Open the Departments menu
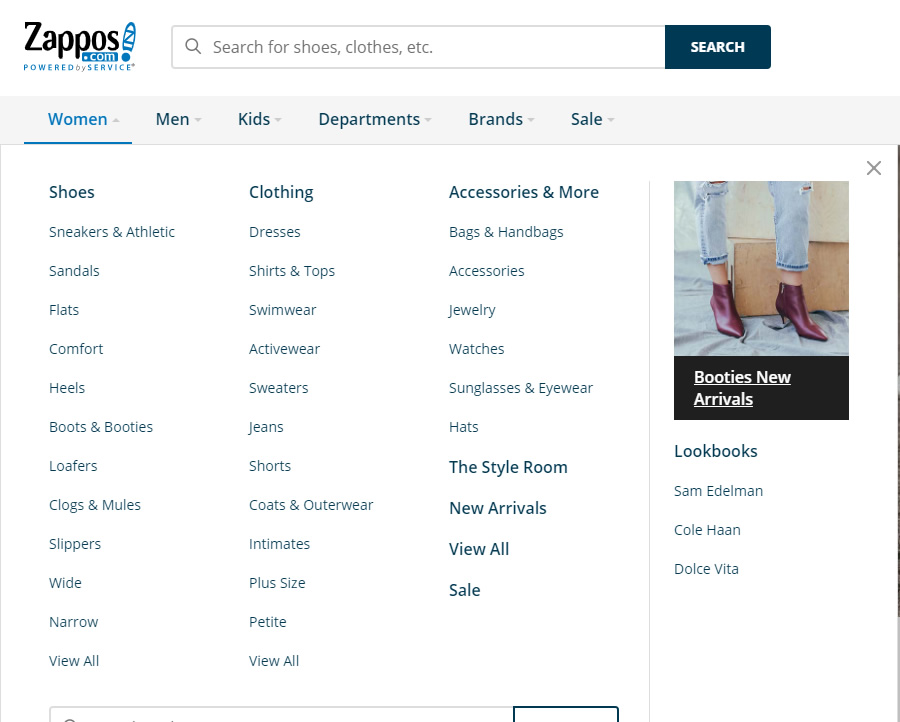Screen dimensions: 900x722 [375, 119]
